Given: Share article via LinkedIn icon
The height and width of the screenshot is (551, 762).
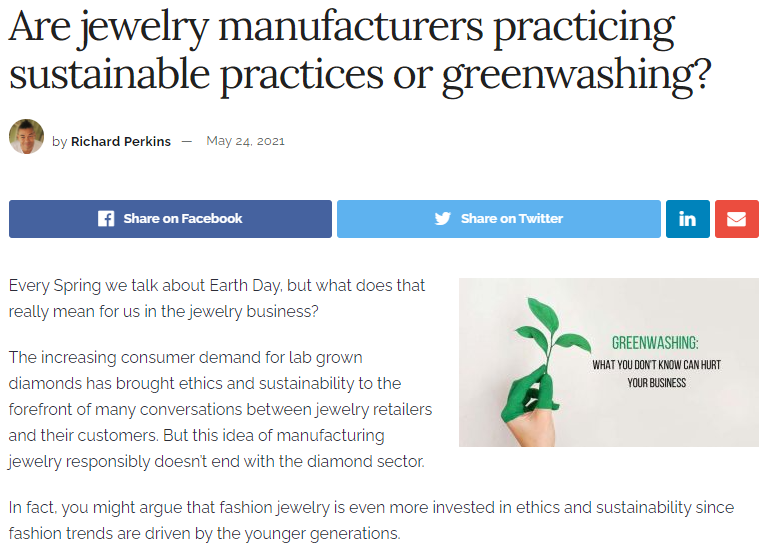Looking at the screenshot, I should [x=688, y=219].
